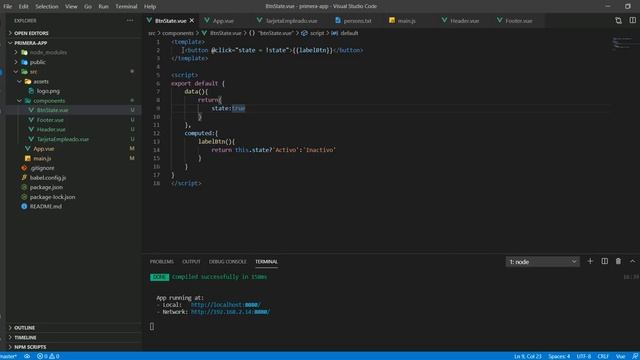The image size is (640, 360).
Task: Open README.md file
Action: [x=46, y=206]
